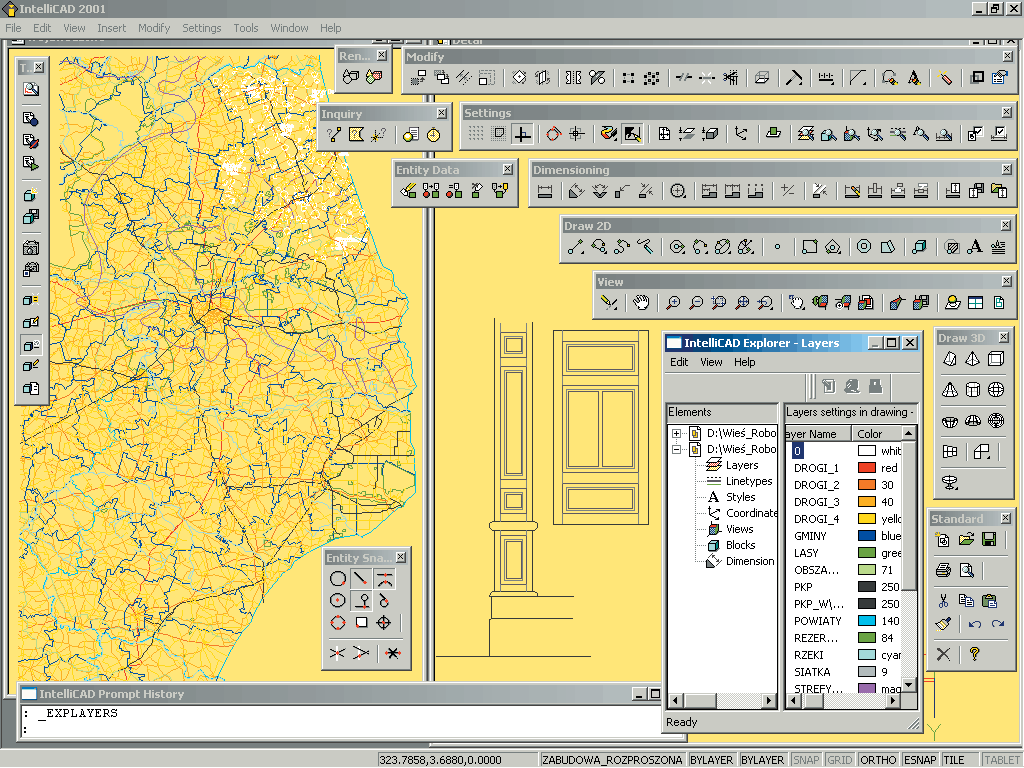Click the Text tool icon in Draw 2D
The image size is (1024, 768).
coord(976,247)
